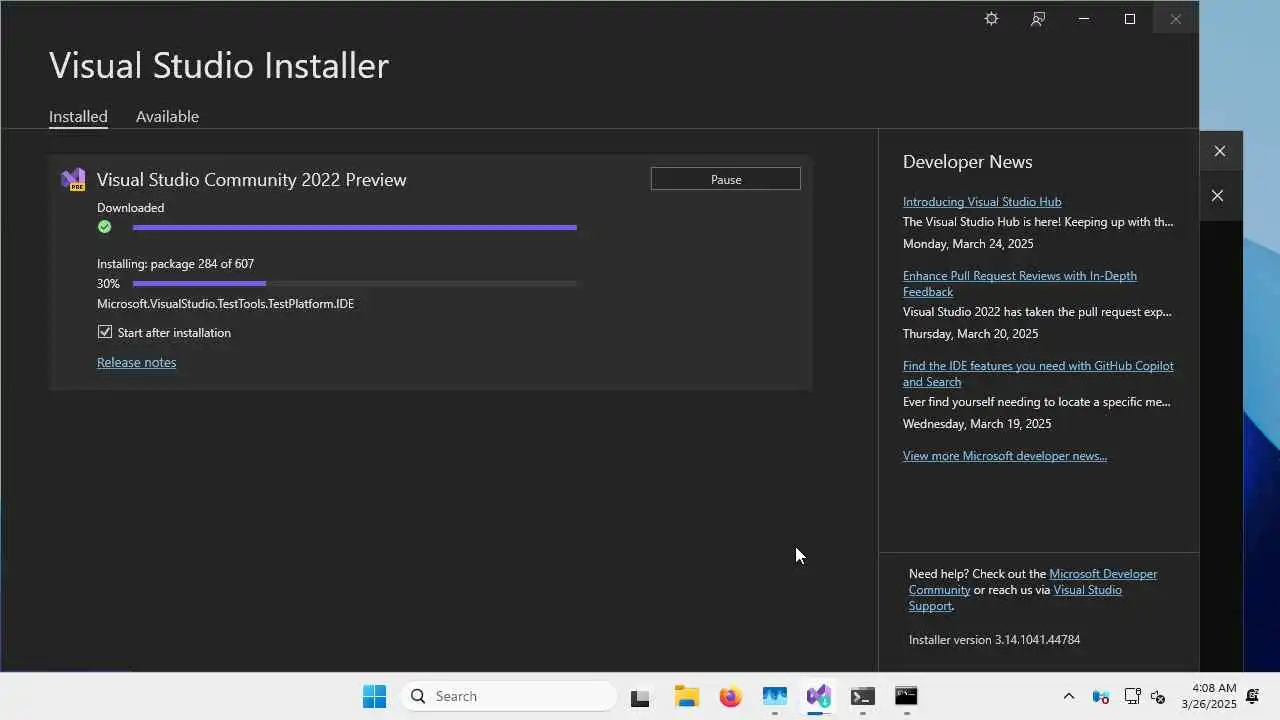Click the Developer News heading
Screen dimensions: 1280x720
pos(967,161)
